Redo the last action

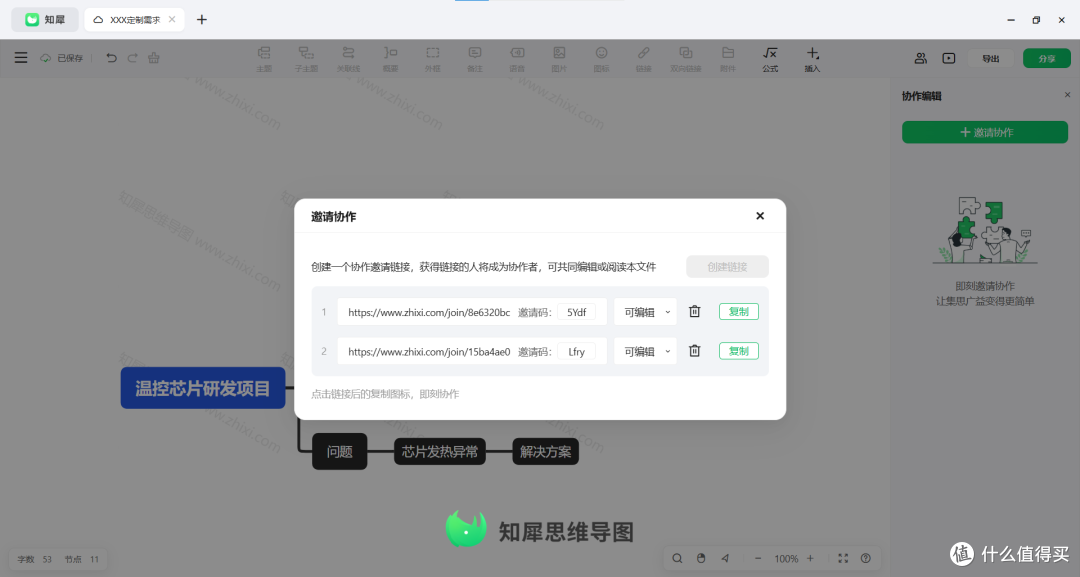point(132,58)
